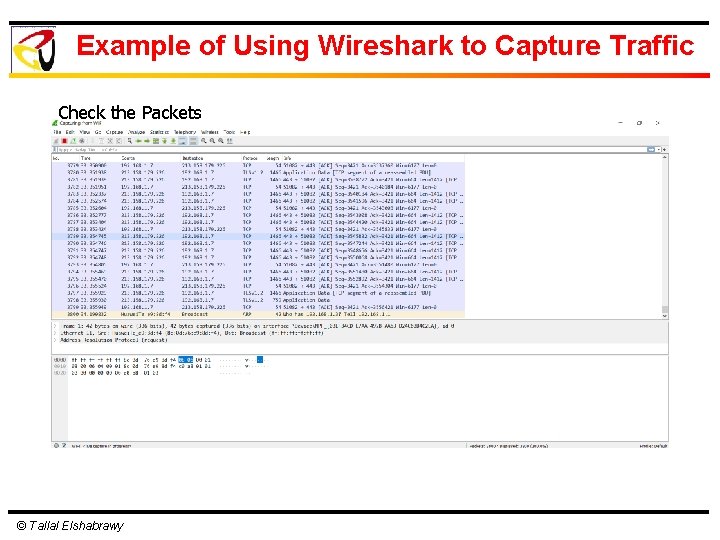Select the ARP Broadcast packet row
720x540 pixels.
point(258,315)
